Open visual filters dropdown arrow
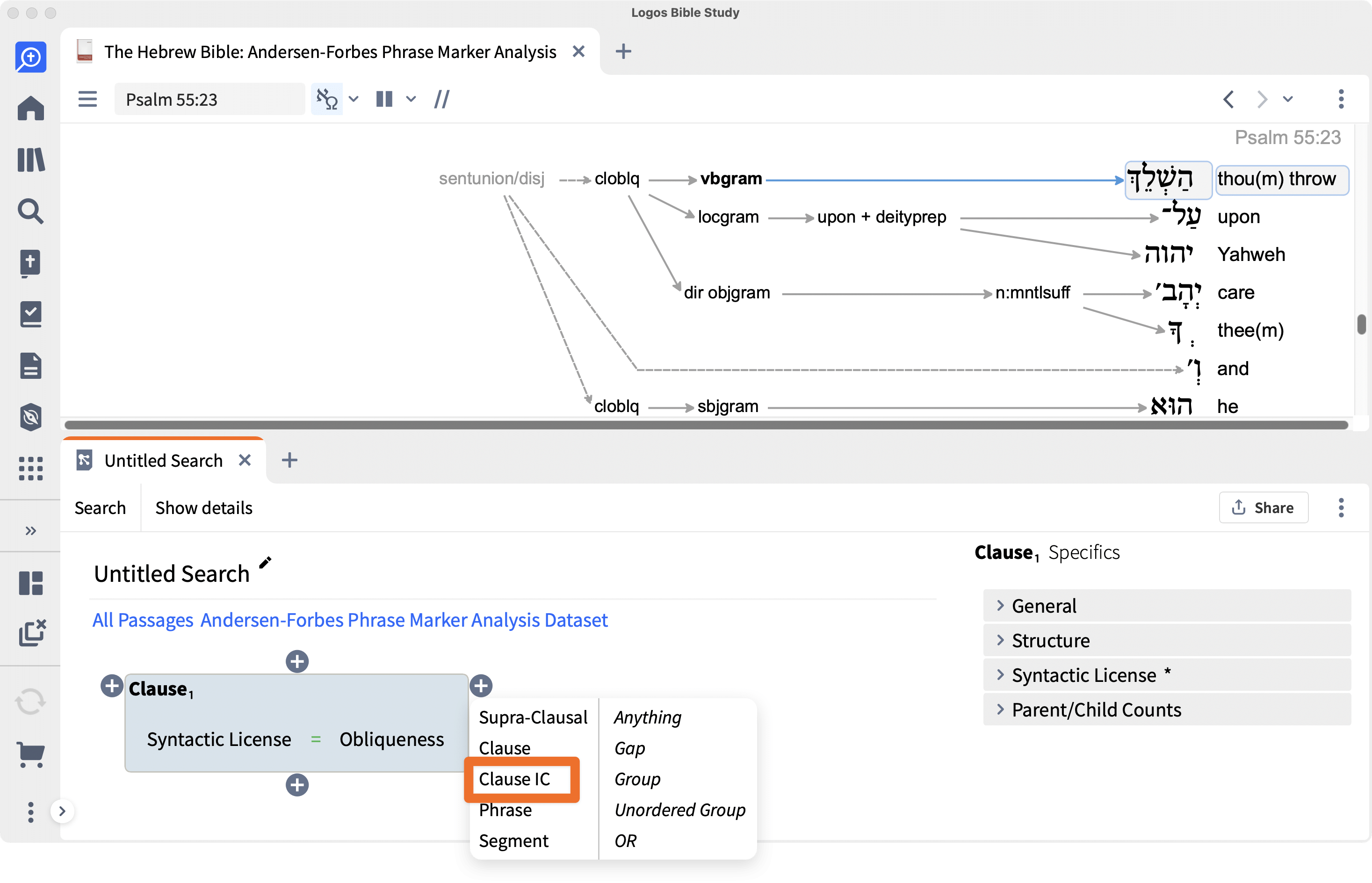 pos(354,99)
